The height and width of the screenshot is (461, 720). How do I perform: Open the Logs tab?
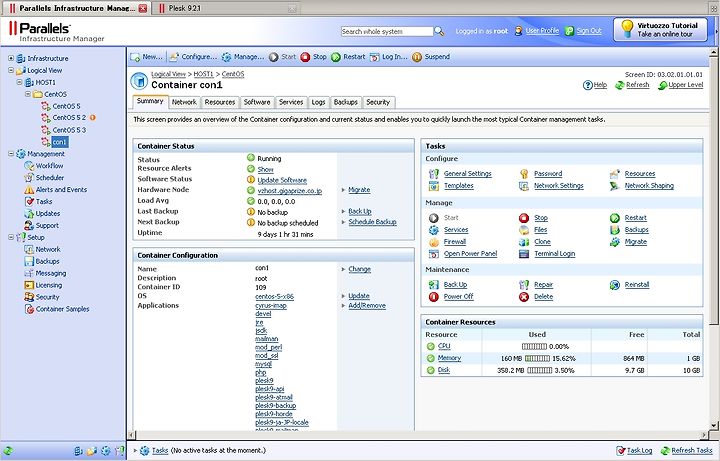[x=318, y=102]
